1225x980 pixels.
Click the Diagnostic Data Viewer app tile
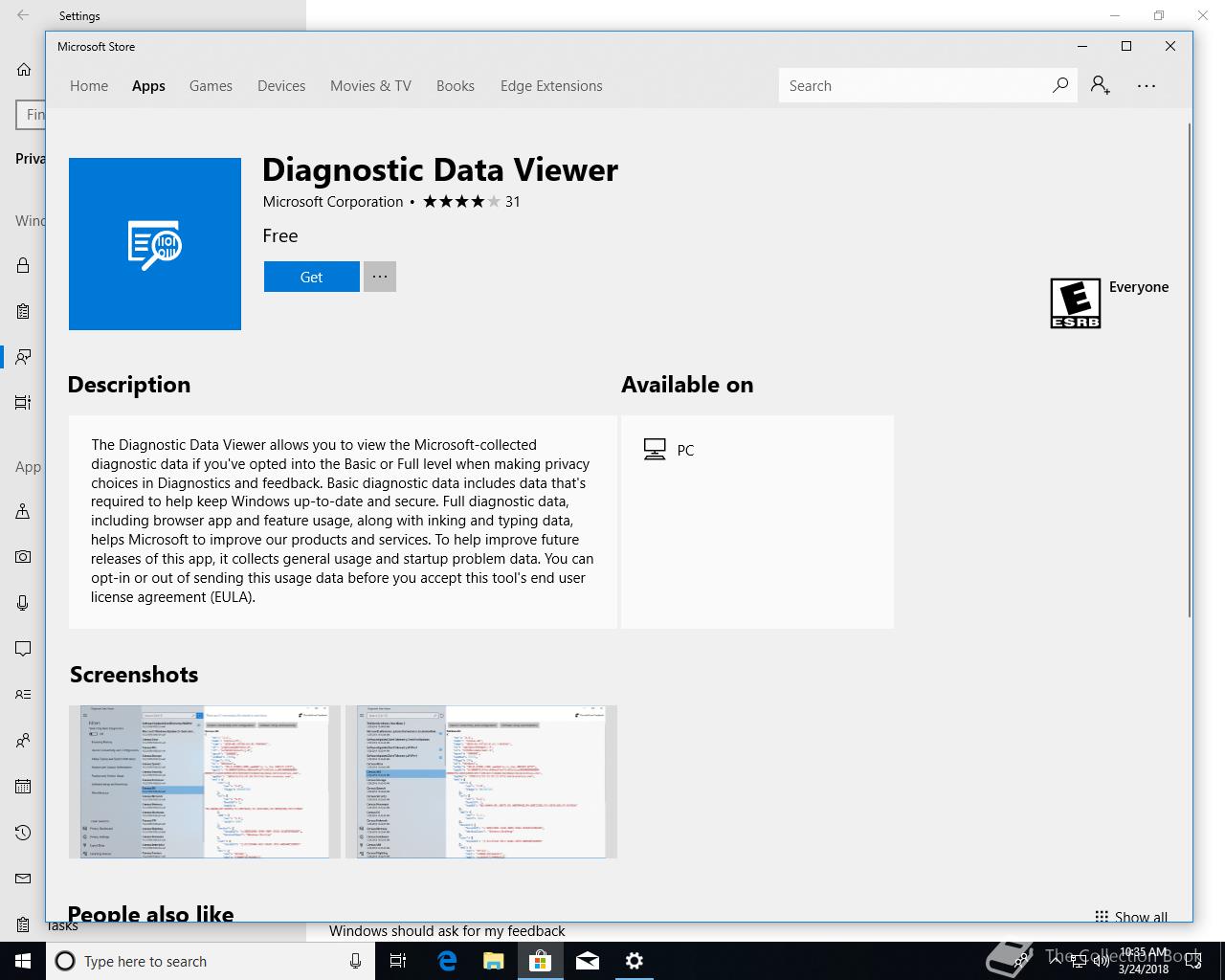point(155,244)
